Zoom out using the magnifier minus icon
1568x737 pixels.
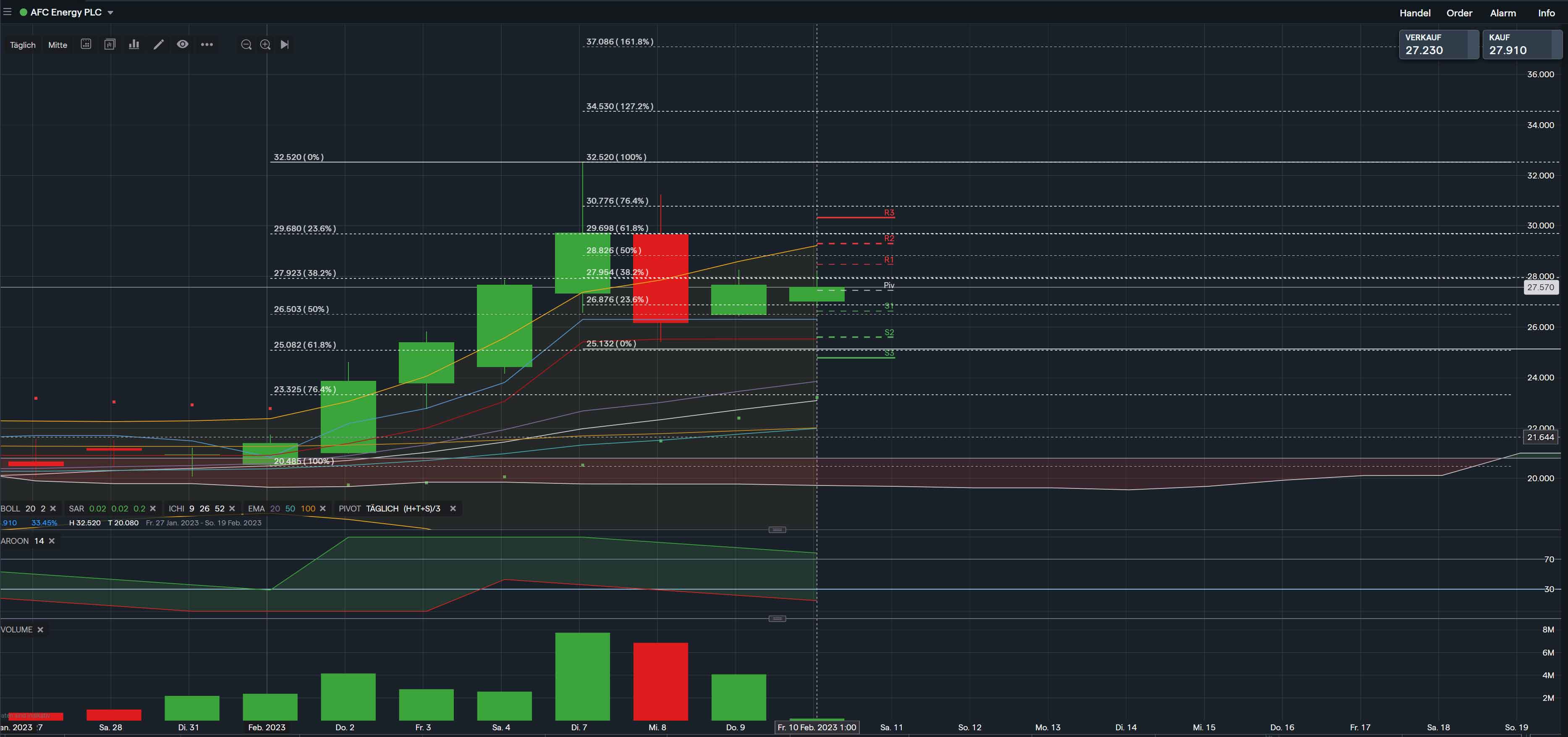click(x=246, y=45)
